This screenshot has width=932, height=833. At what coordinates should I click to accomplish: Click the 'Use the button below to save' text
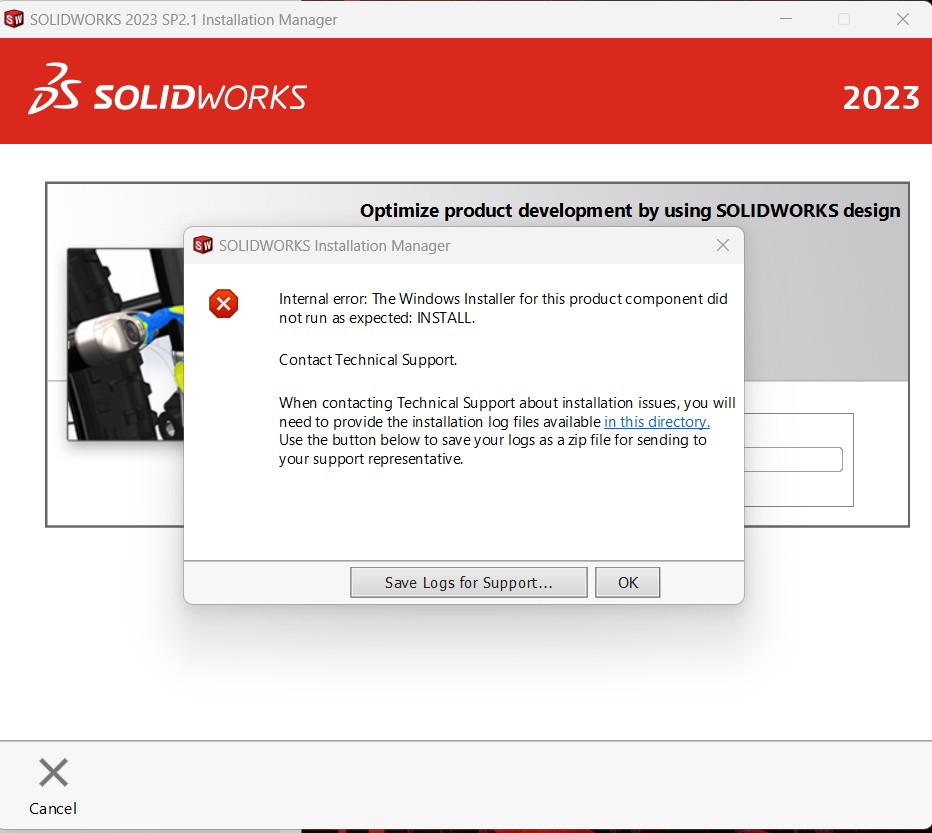(x=492, y=449)
